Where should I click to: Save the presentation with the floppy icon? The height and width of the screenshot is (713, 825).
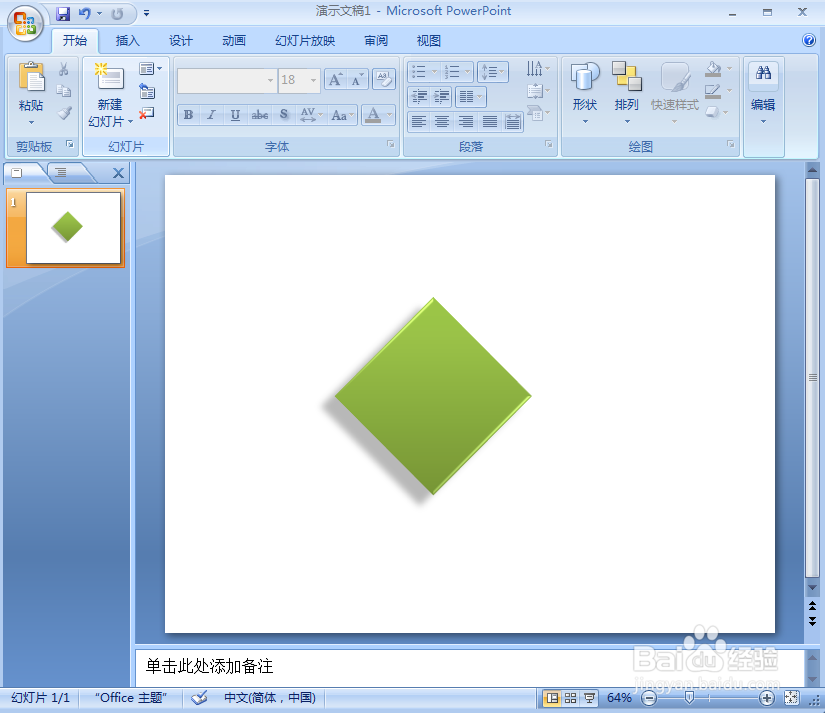tap(63, 14)
